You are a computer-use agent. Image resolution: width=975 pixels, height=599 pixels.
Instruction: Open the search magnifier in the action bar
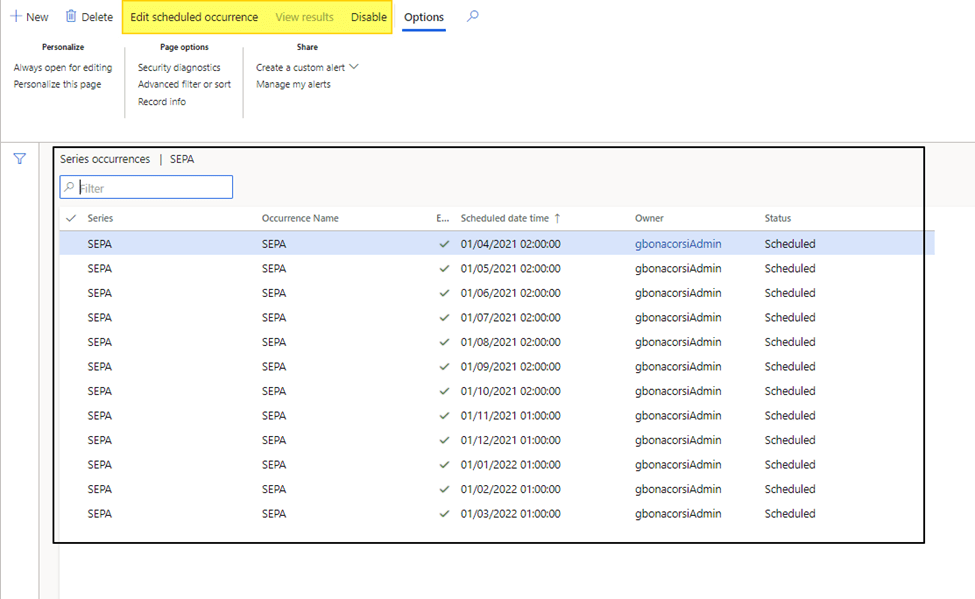tap(473, 17)
